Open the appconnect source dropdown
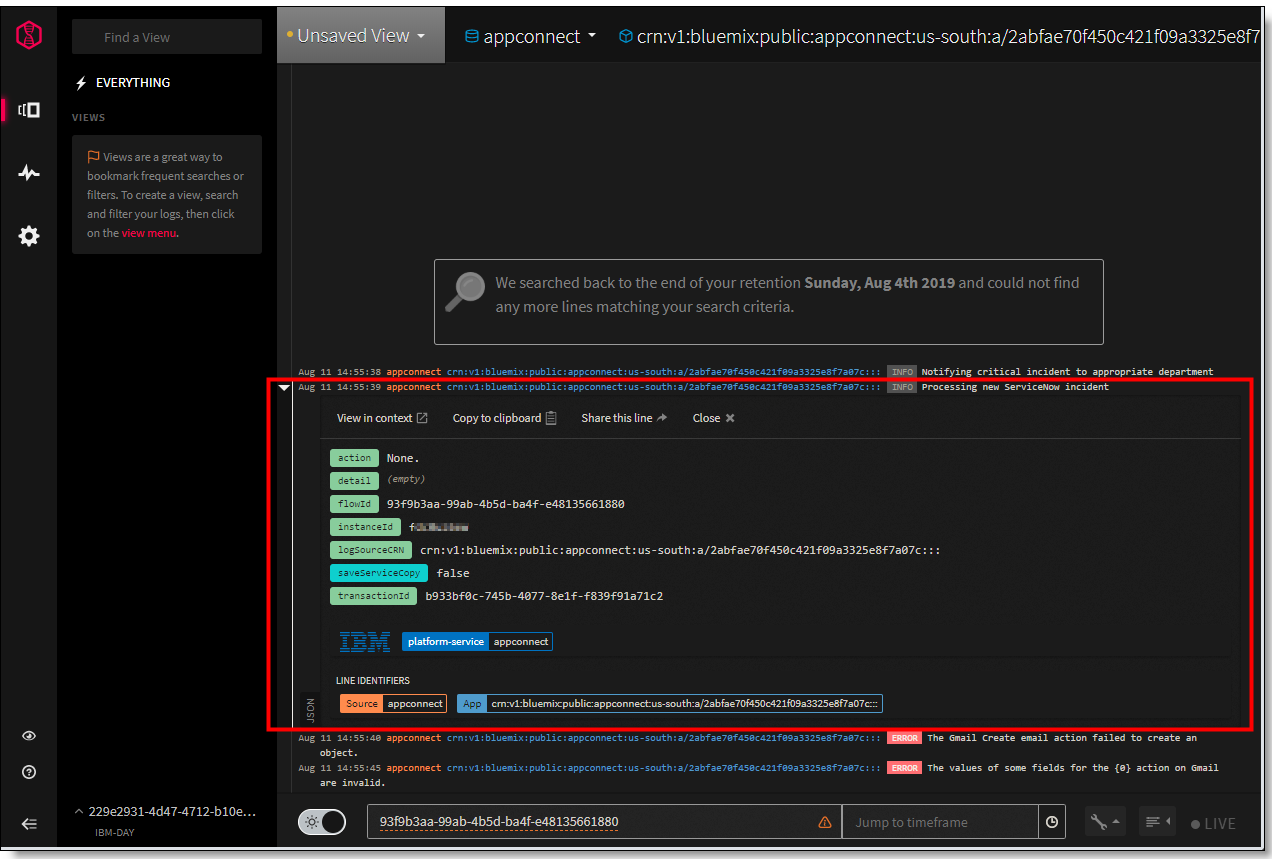 529,34
